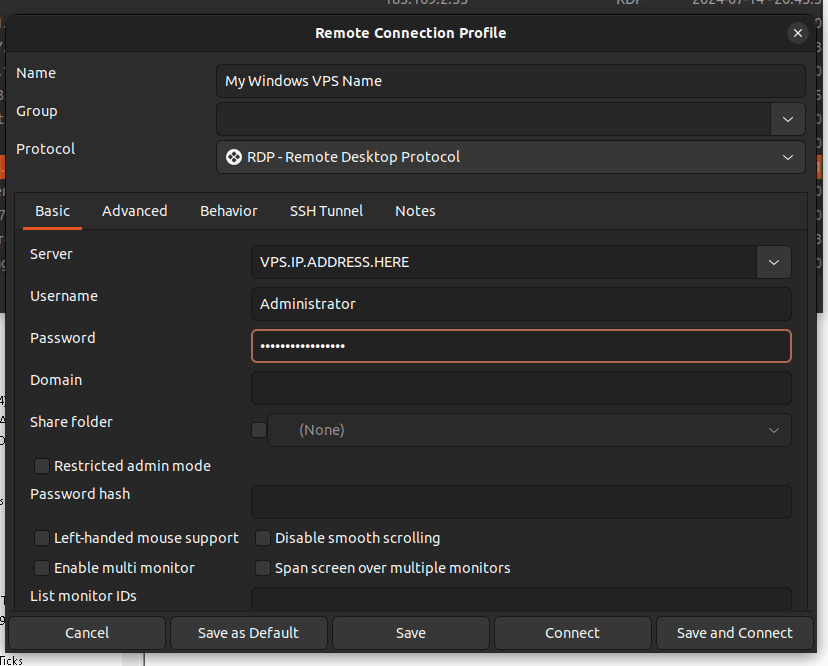
Task: Select the Behavior tab
Action: coord(228,211)
